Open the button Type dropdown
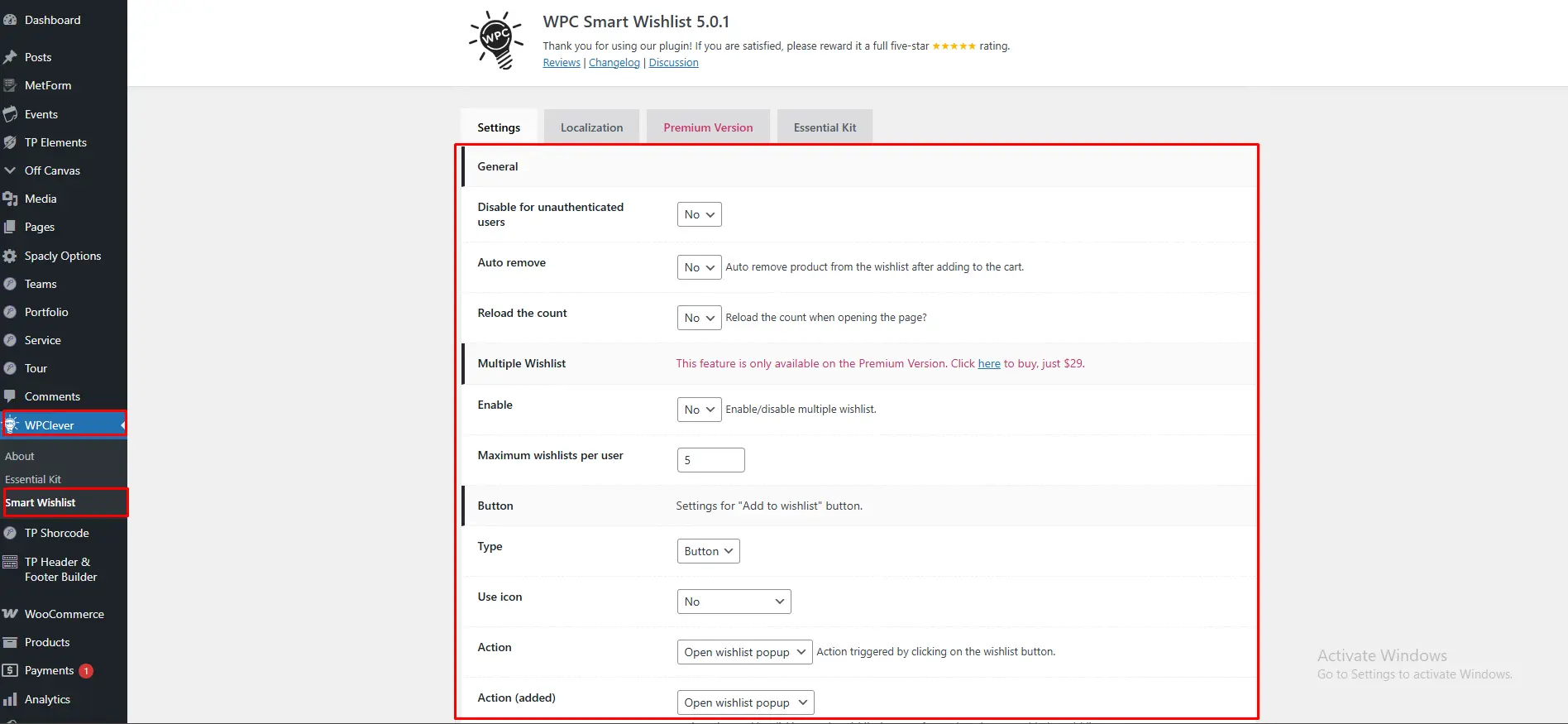This screenshot has width=1568, height=724. [708, 551]
